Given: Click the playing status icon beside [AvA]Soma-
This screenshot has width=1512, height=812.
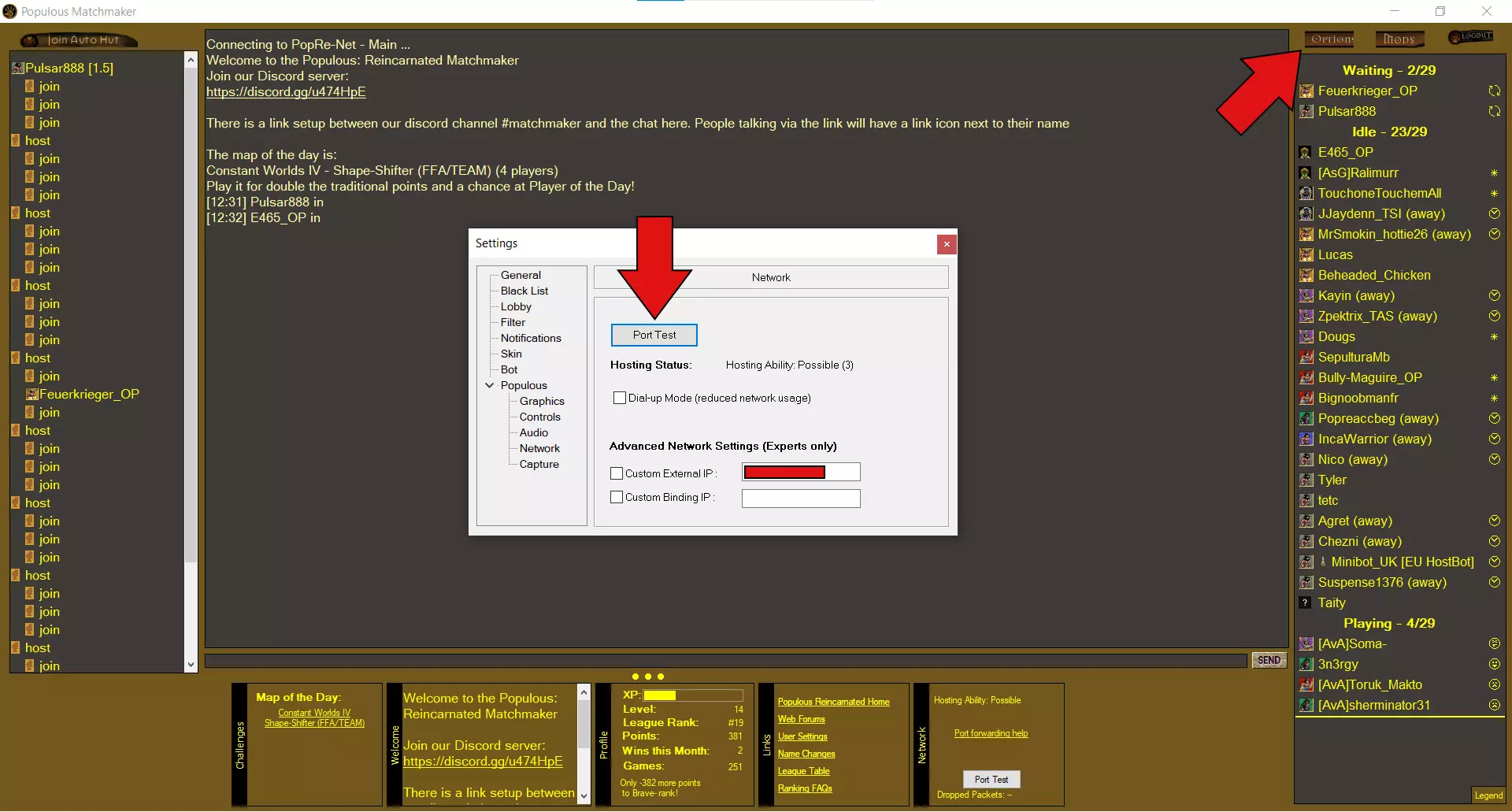Looking at the screenshot, I should point(1494,644).
